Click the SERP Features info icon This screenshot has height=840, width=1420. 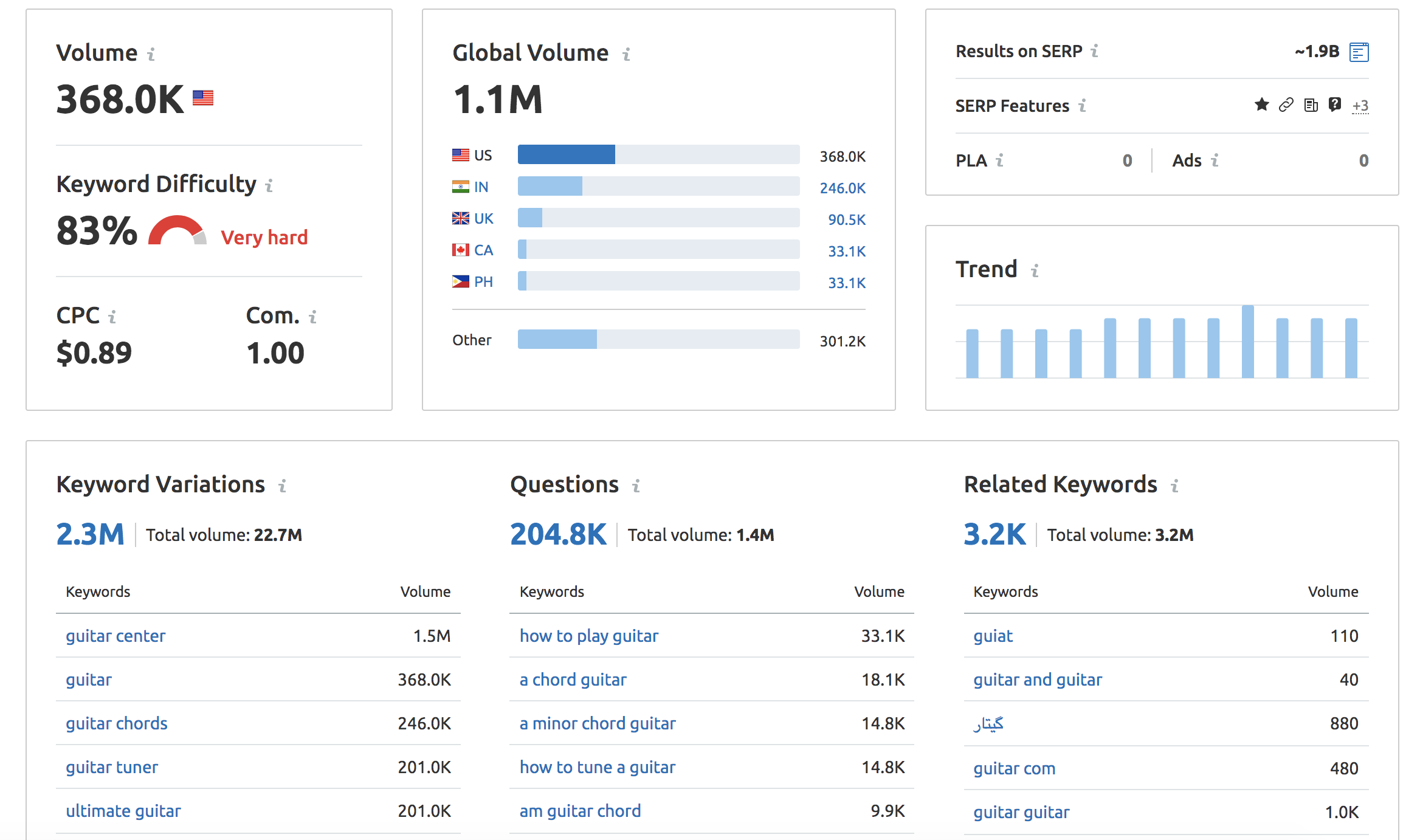click(x=1083, y=106)
